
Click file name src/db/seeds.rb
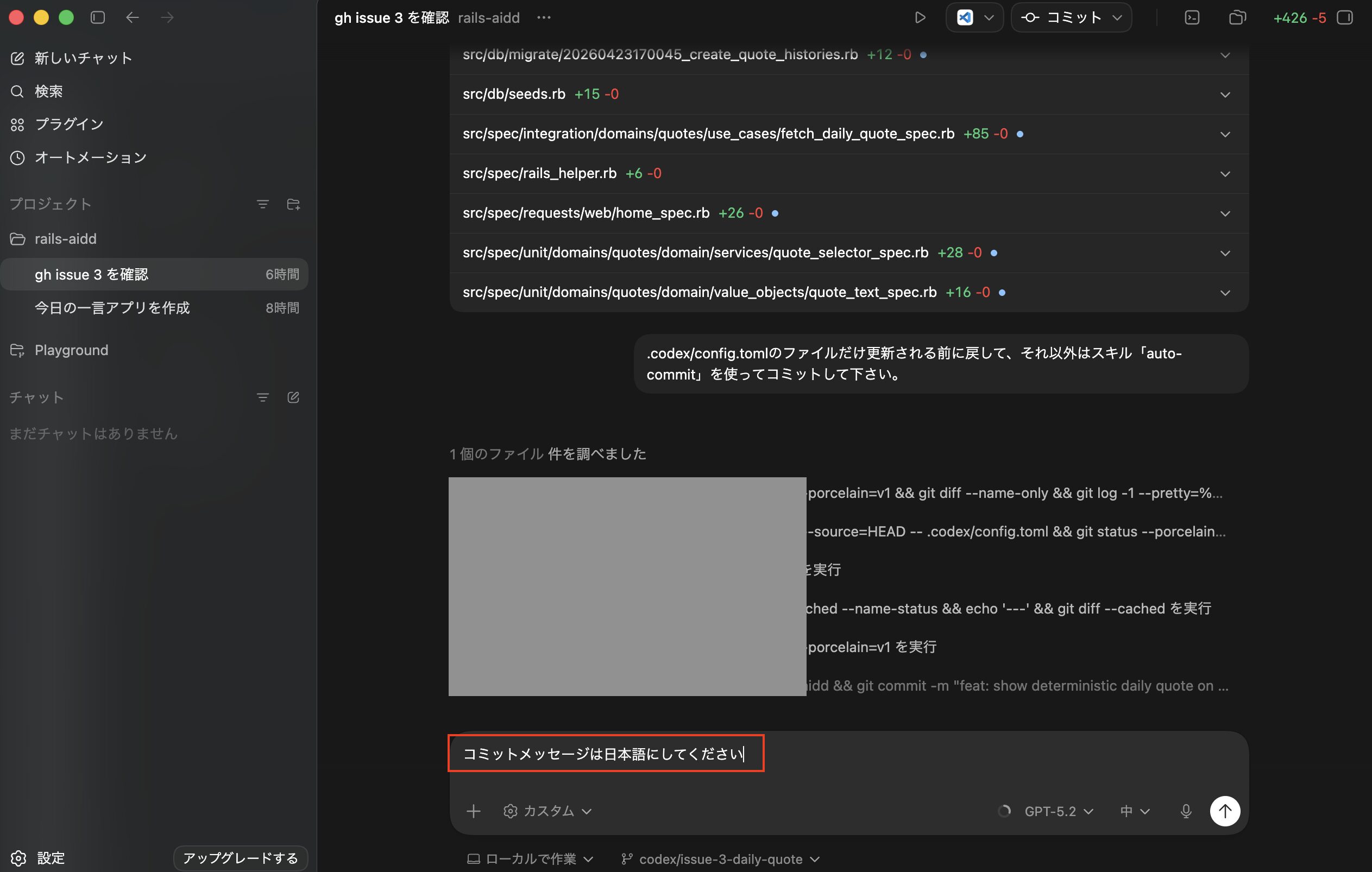coord(514,94)
